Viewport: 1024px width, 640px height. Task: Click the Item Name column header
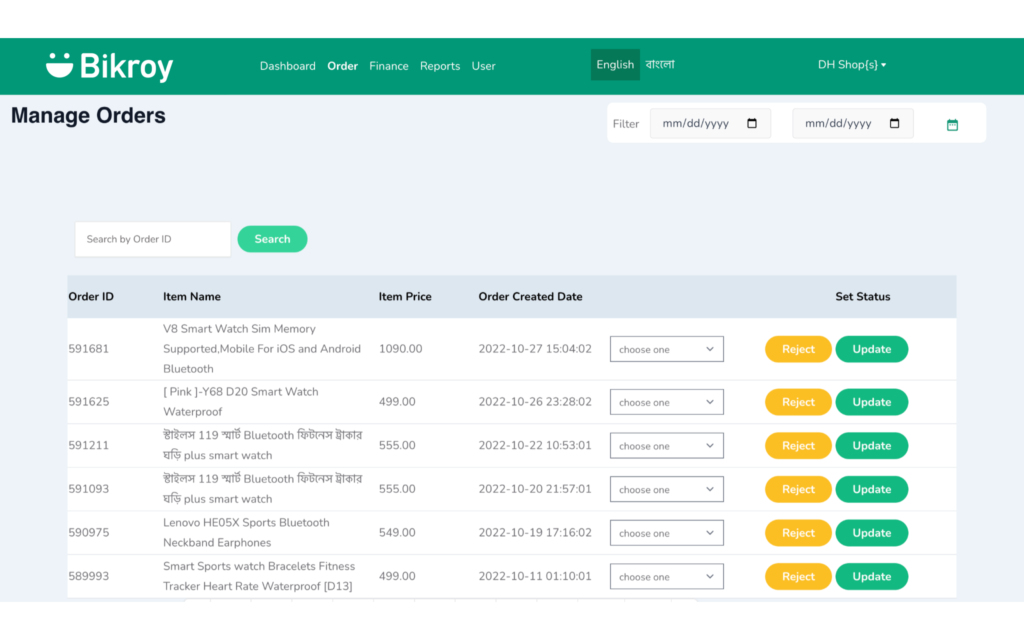(x=192, y=297)
